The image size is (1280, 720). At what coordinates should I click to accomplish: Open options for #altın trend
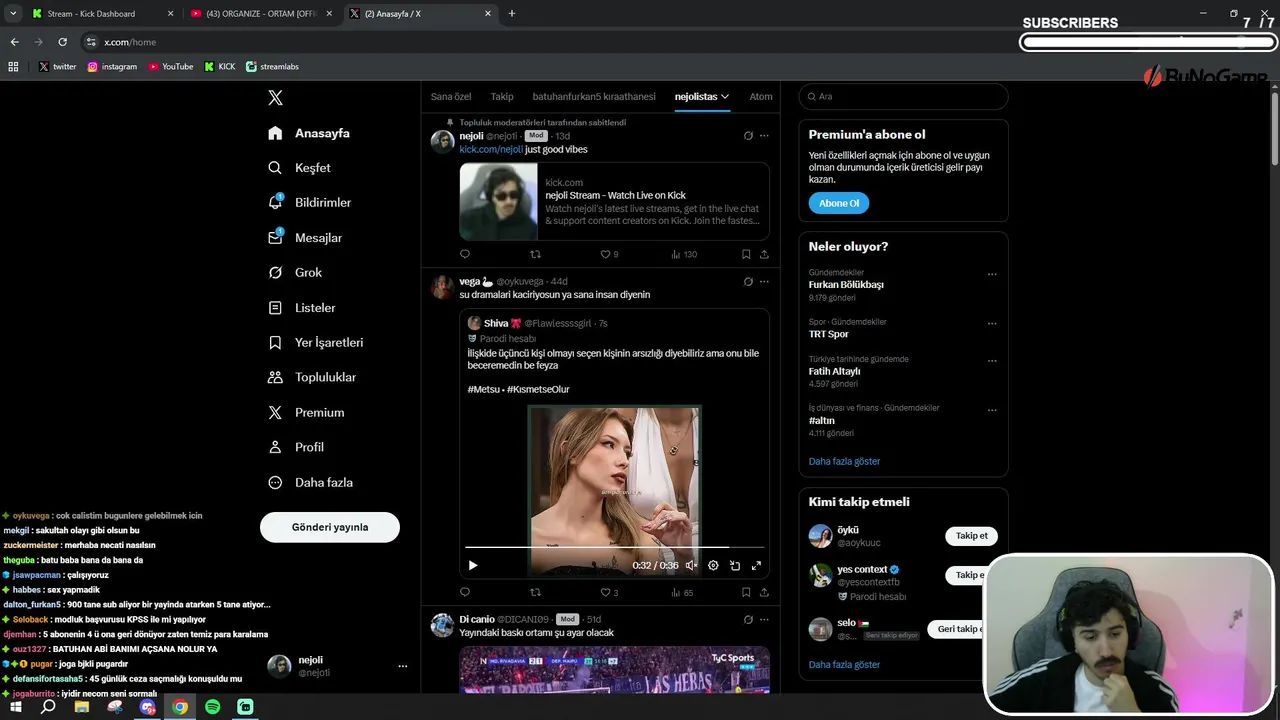pos(992,410)
